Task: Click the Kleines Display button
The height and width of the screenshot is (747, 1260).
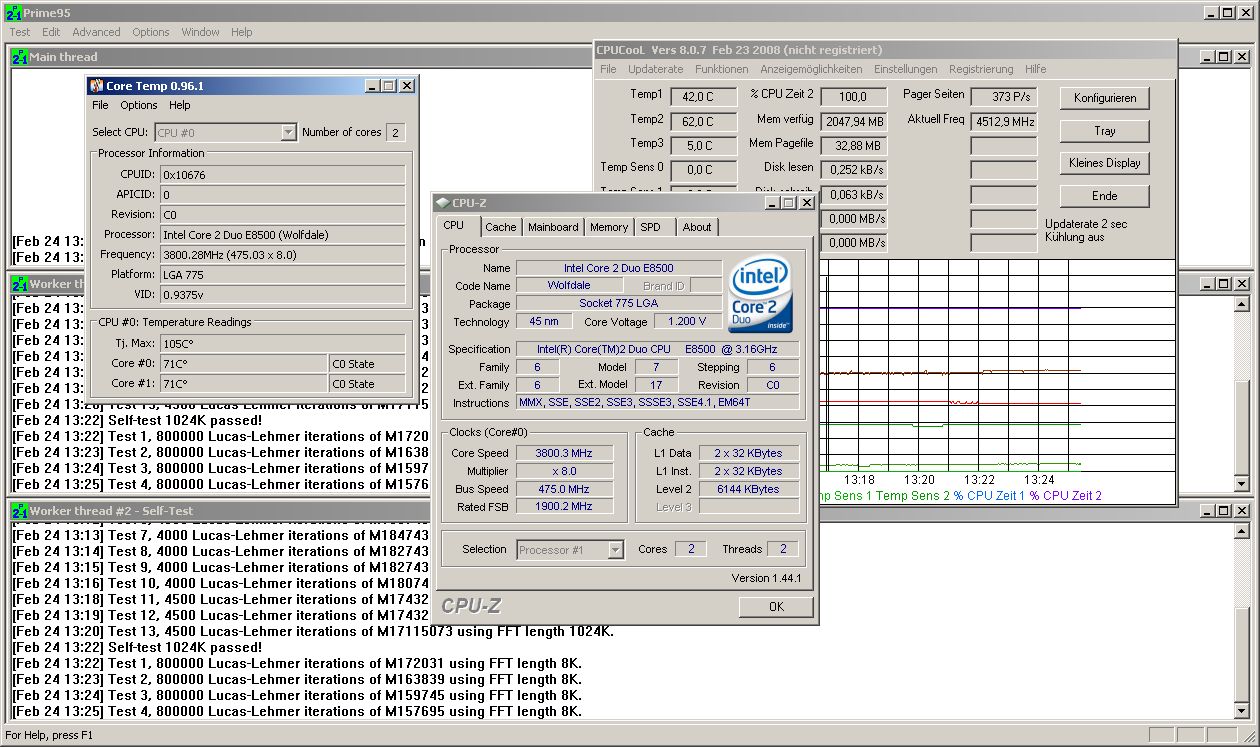Action: click(x=1104, y=163)
